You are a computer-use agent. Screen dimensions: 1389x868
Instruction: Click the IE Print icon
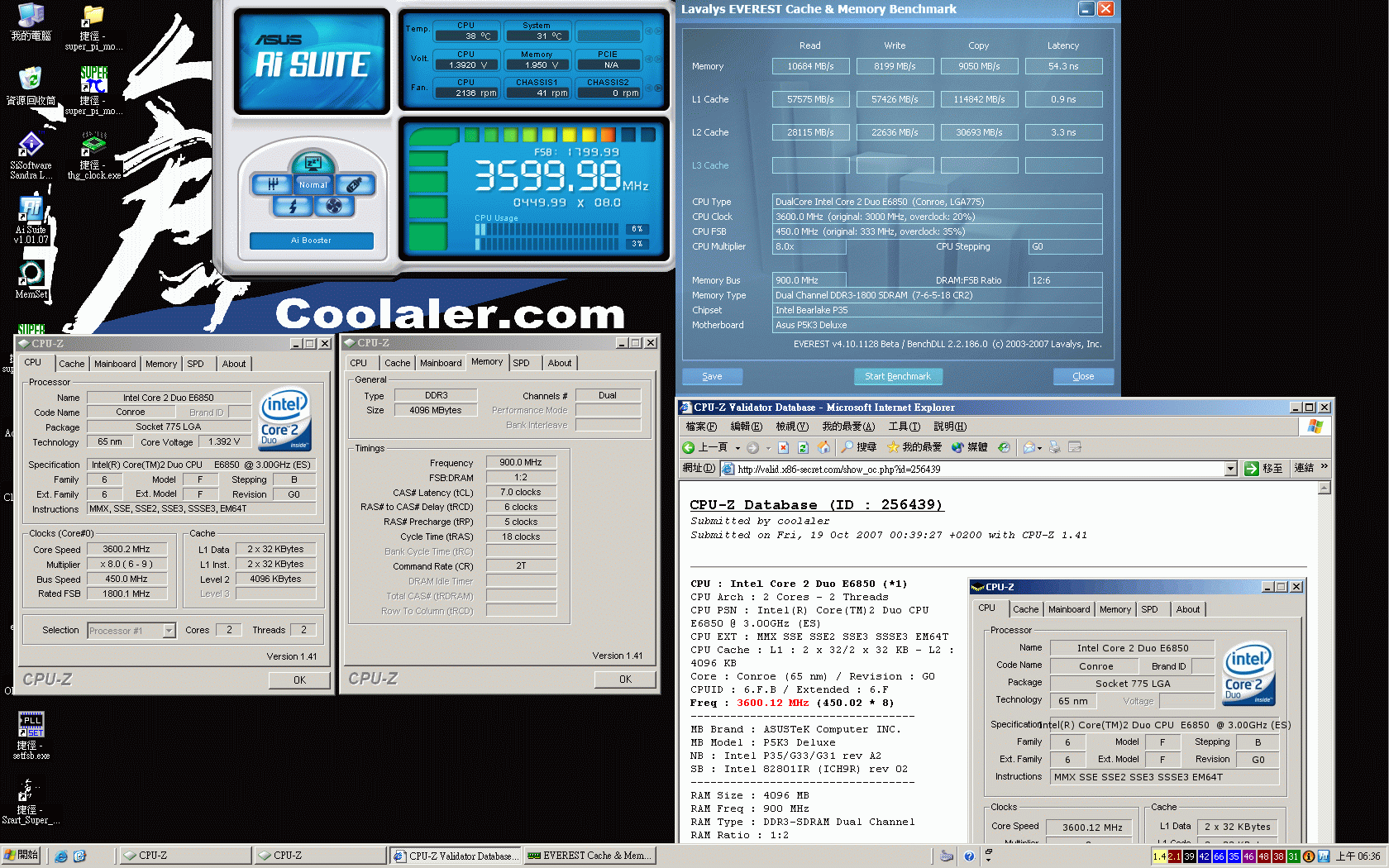(1054, 447)
